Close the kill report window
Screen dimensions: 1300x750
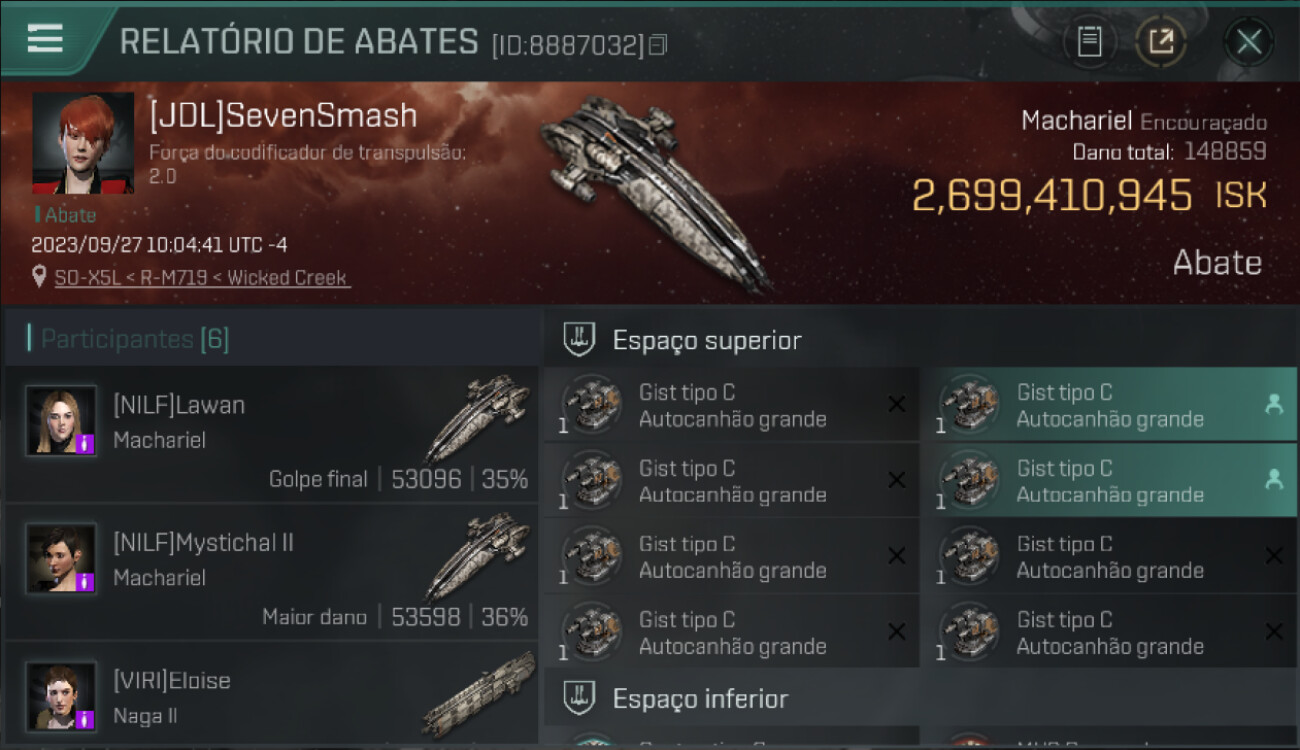coord(1248,42)
